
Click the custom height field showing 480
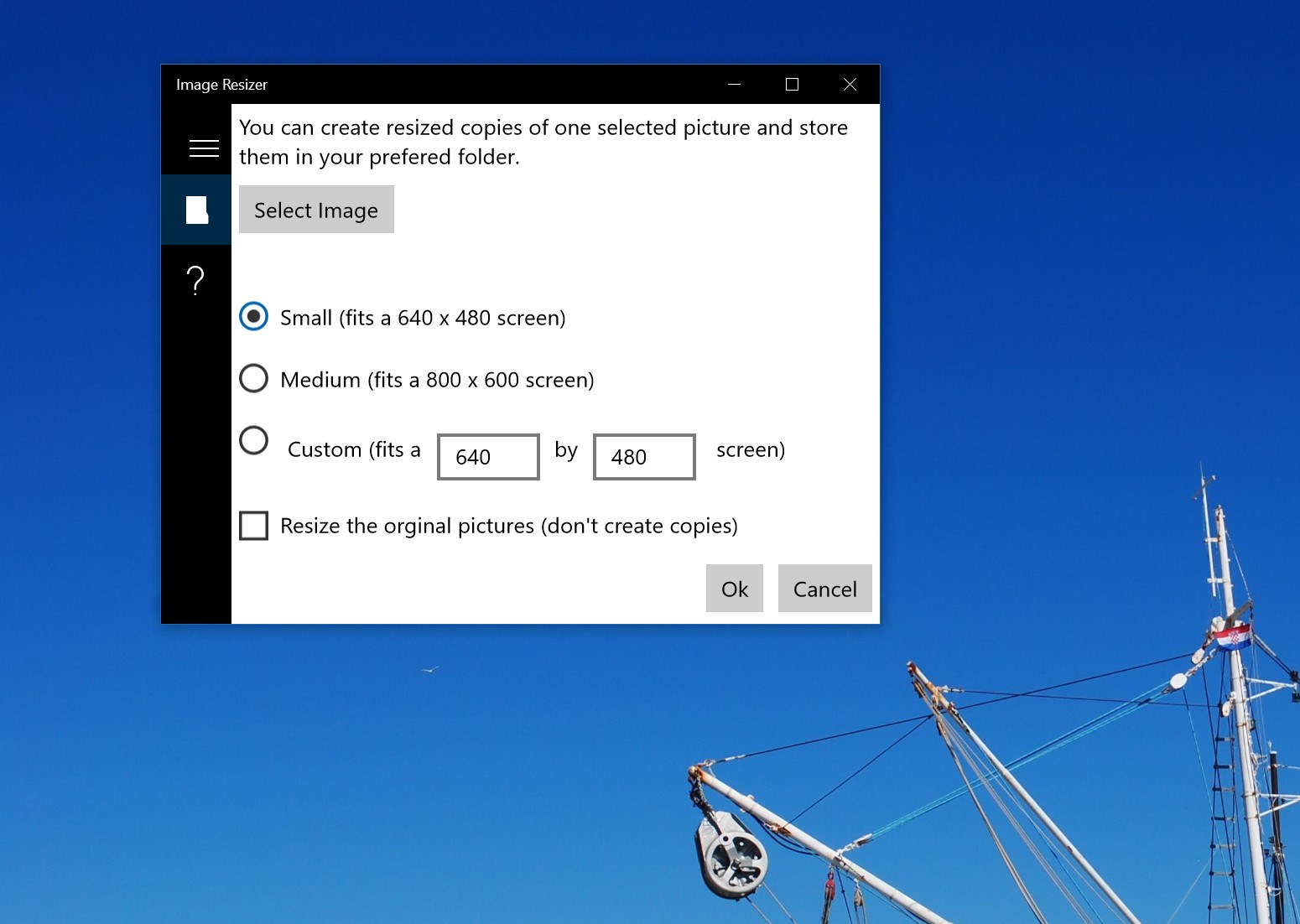[643, 456]
